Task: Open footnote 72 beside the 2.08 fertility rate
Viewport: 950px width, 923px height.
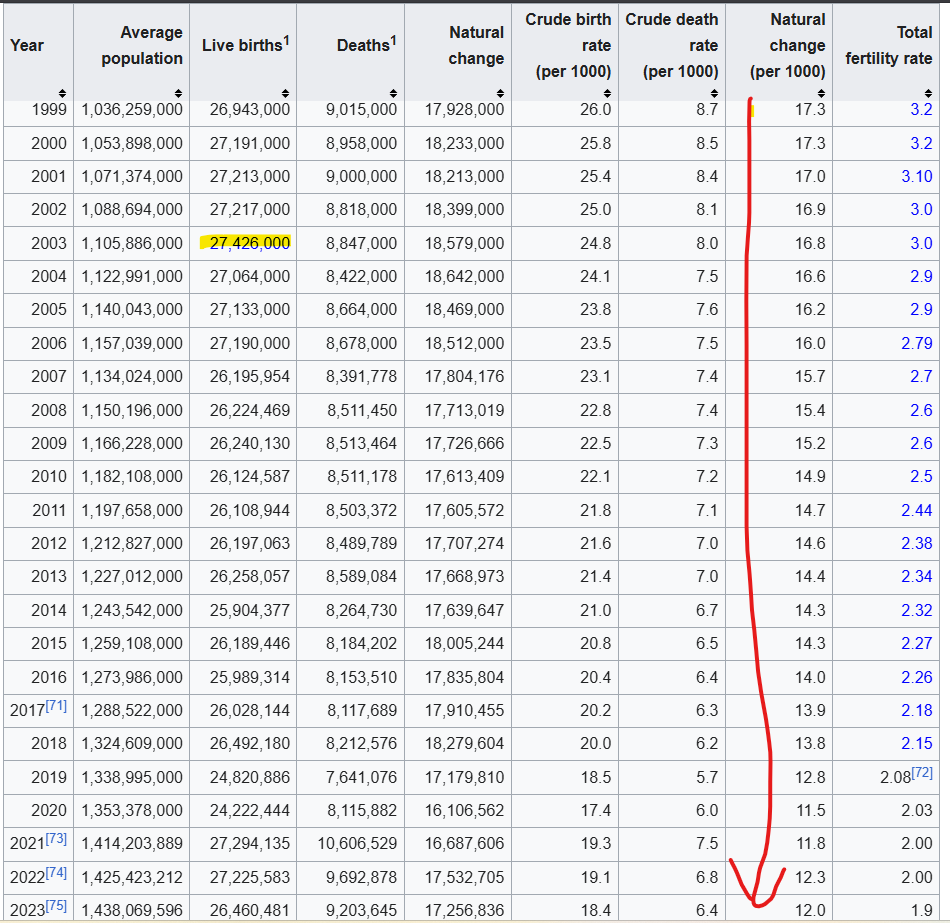Action: [x=921, y=773]
